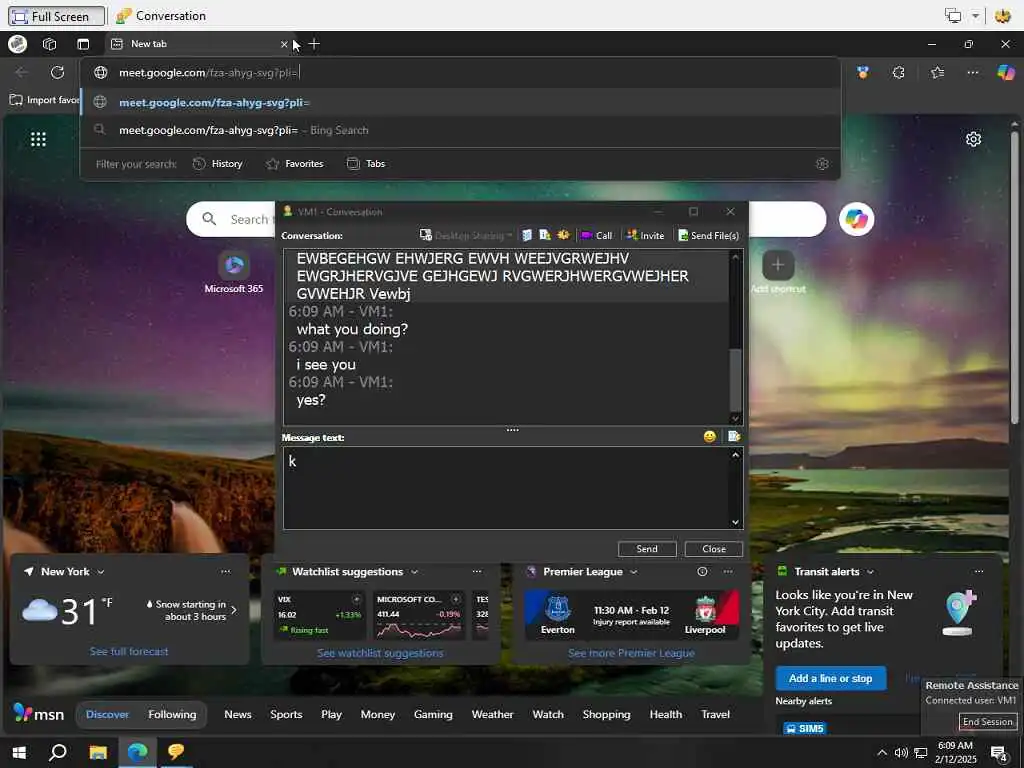Click the message text input area
Screen dimensions: 1024x768
(506, 488)
